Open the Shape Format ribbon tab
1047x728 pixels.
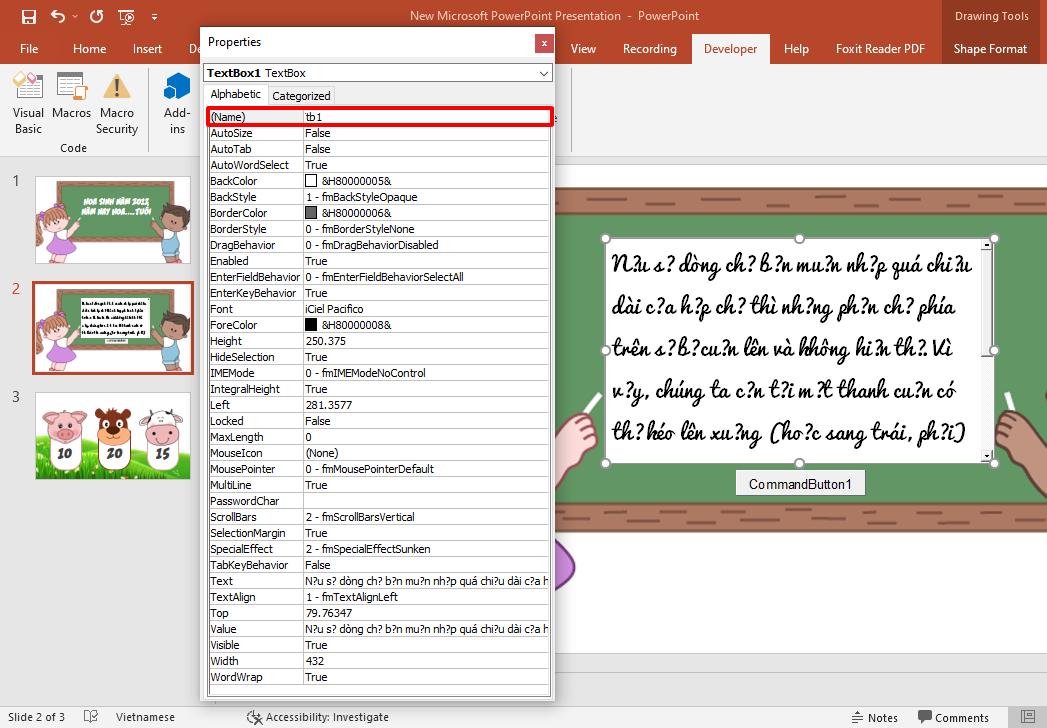click(x=990, y=47)
